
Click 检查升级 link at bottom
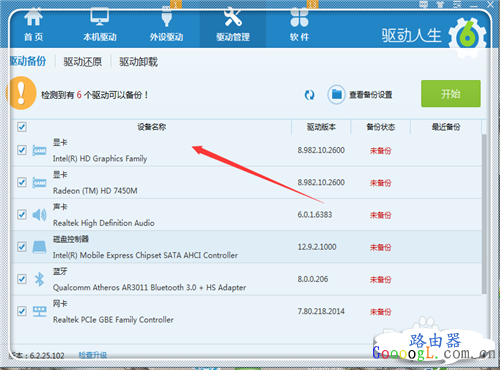[93, 355]
